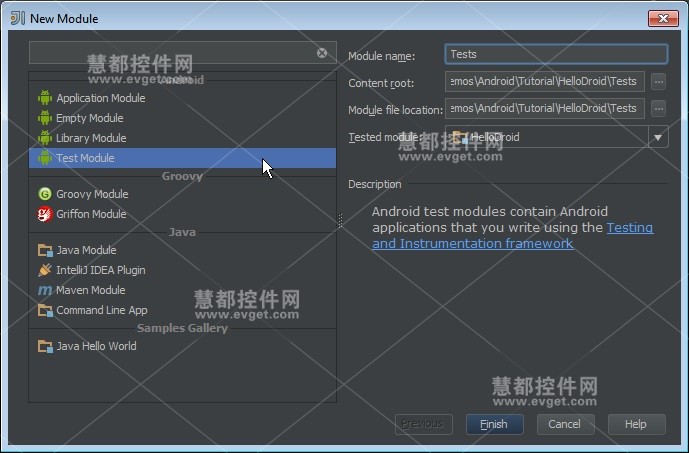689x453 pixels.
Task: Click the green Groovy Module icon
Action: click(45, 194)
